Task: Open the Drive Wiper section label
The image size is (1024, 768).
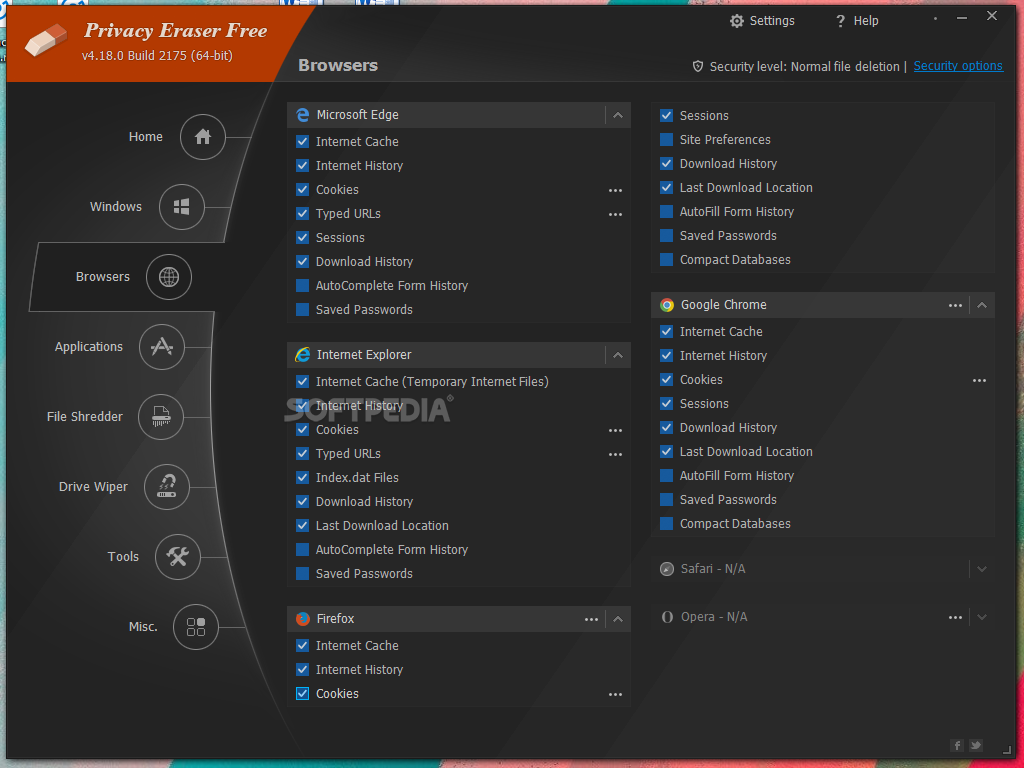Action: [x=93, y=487]
